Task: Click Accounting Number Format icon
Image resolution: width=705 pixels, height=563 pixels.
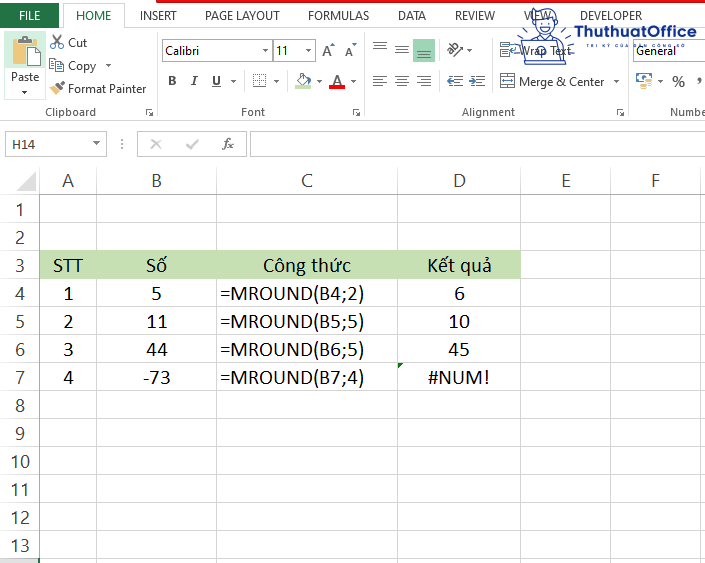Action: pyautogui.click(x=644, y=81)
